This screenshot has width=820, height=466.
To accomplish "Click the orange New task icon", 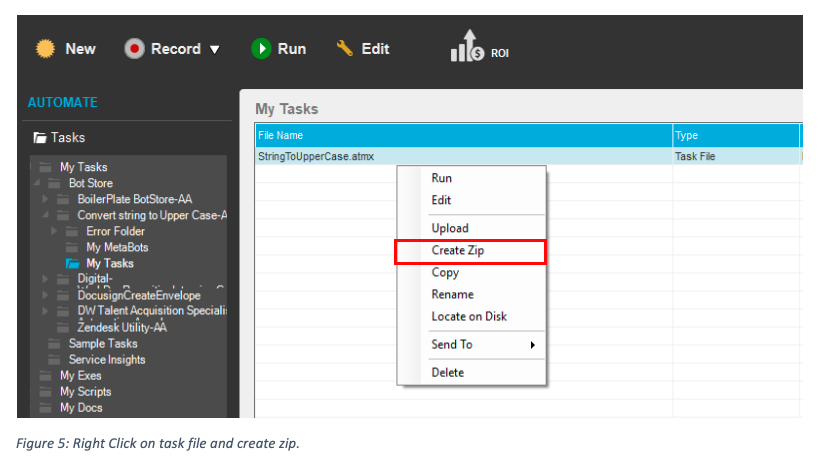I will [x=45, y=49].
